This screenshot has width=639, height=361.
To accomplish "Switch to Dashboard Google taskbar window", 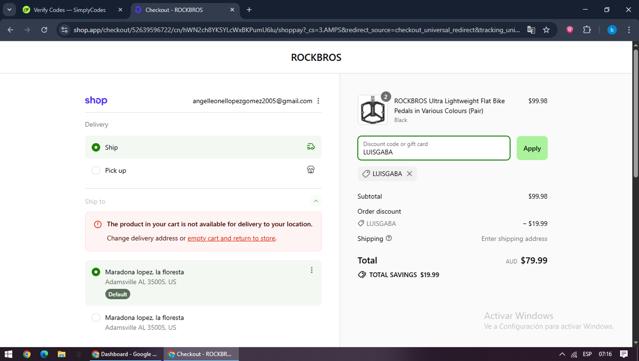I will pyautogui.click(x=126, y=354).
